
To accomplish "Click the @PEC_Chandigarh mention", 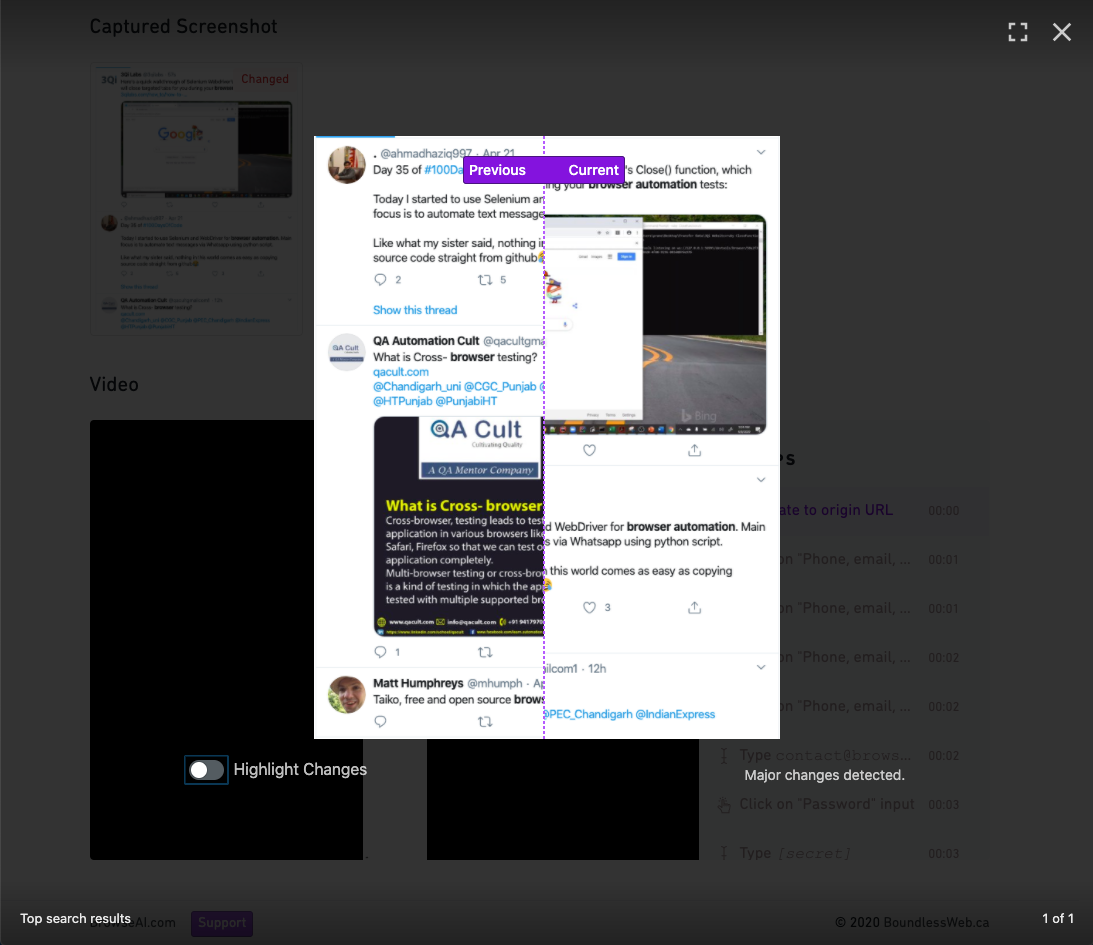I will [x=588, y=714].
